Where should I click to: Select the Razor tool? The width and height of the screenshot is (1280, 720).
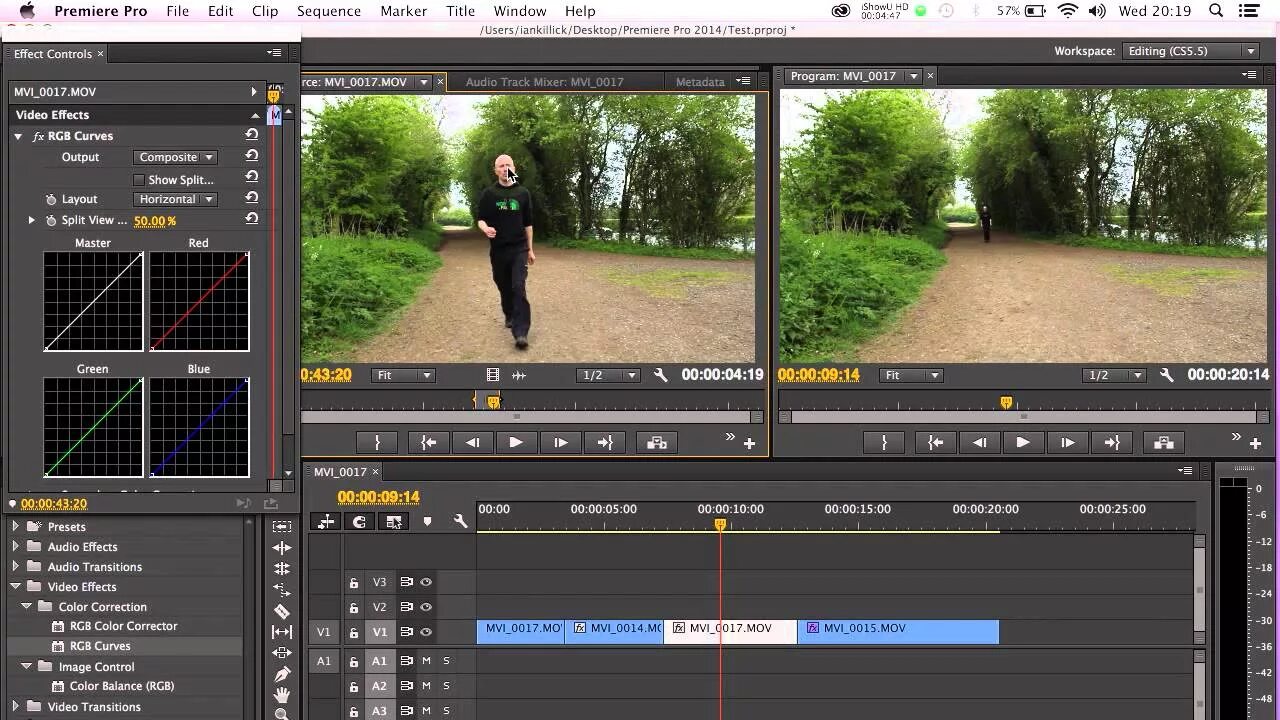pyautogui.click(x=282, y=611)
